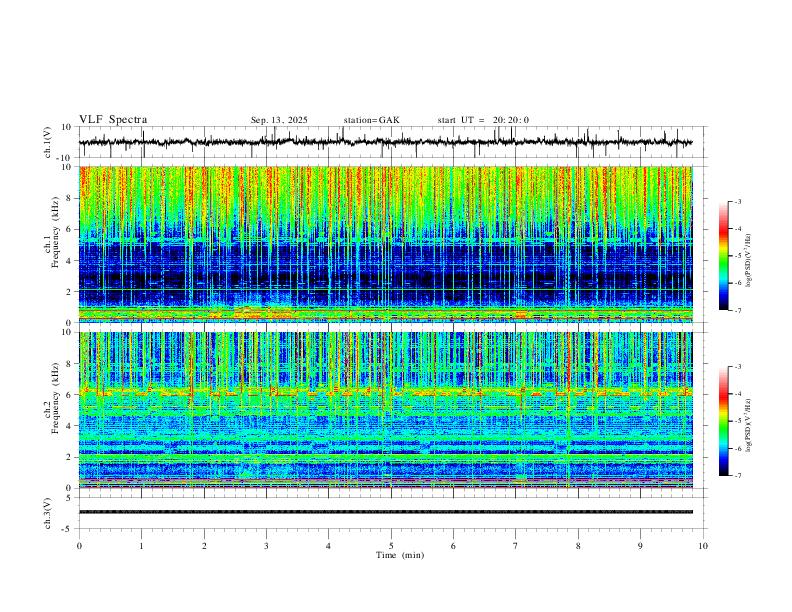This screenshot has height=612, width=792.
Task: Click inside the ch.2 spectrogram panel
Action: point(385,410)
